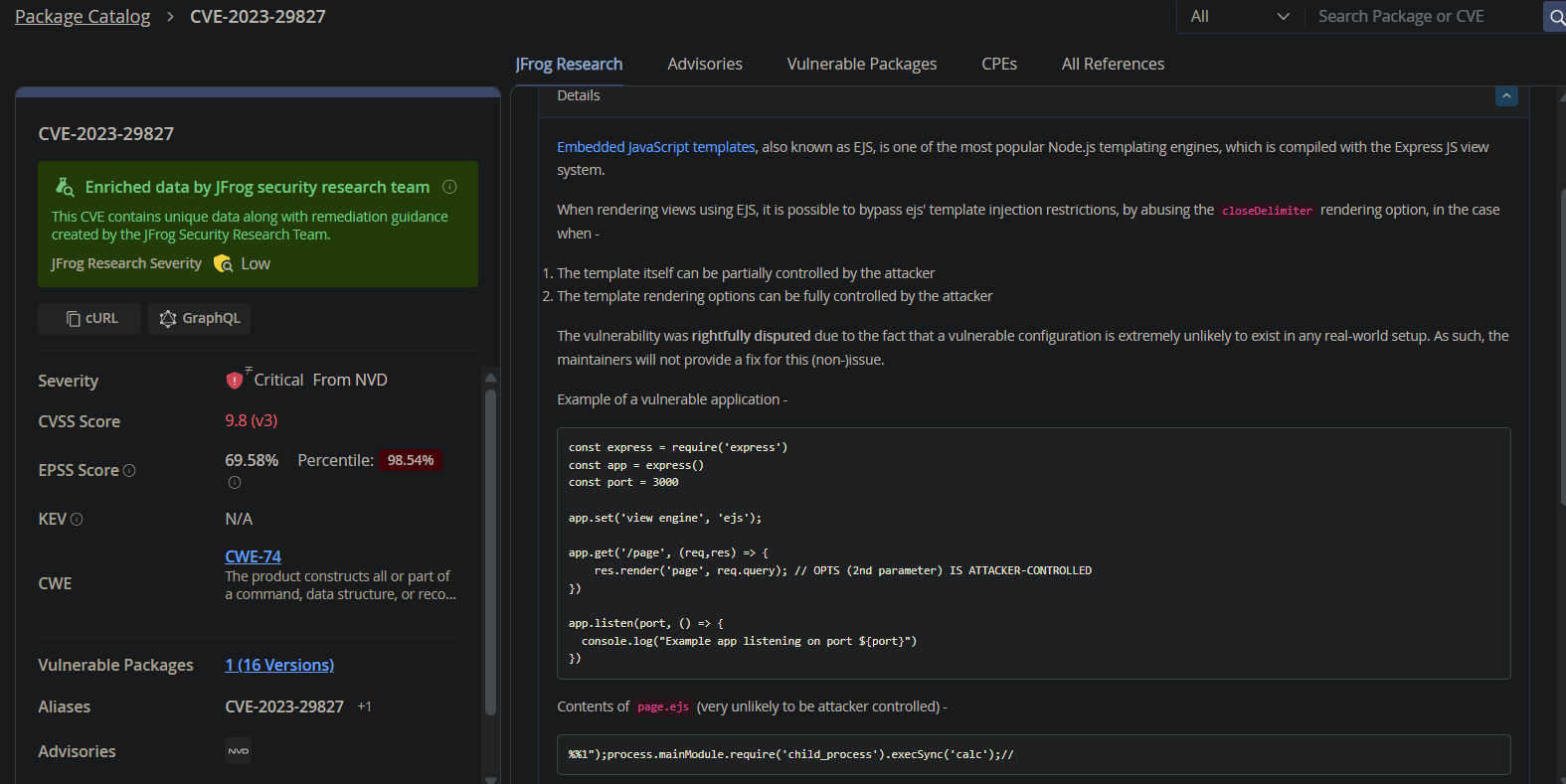Click the info icon below EPSS percentage

click(x=235, y=483)
